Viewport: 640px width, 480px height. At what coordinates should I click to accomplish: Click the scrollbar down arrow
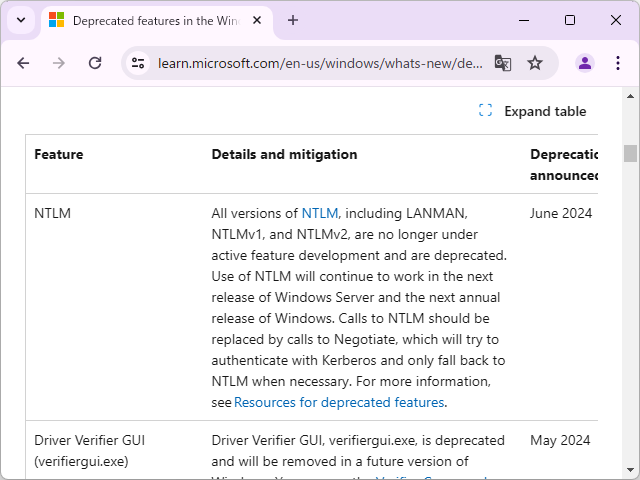tap(630, 471)
